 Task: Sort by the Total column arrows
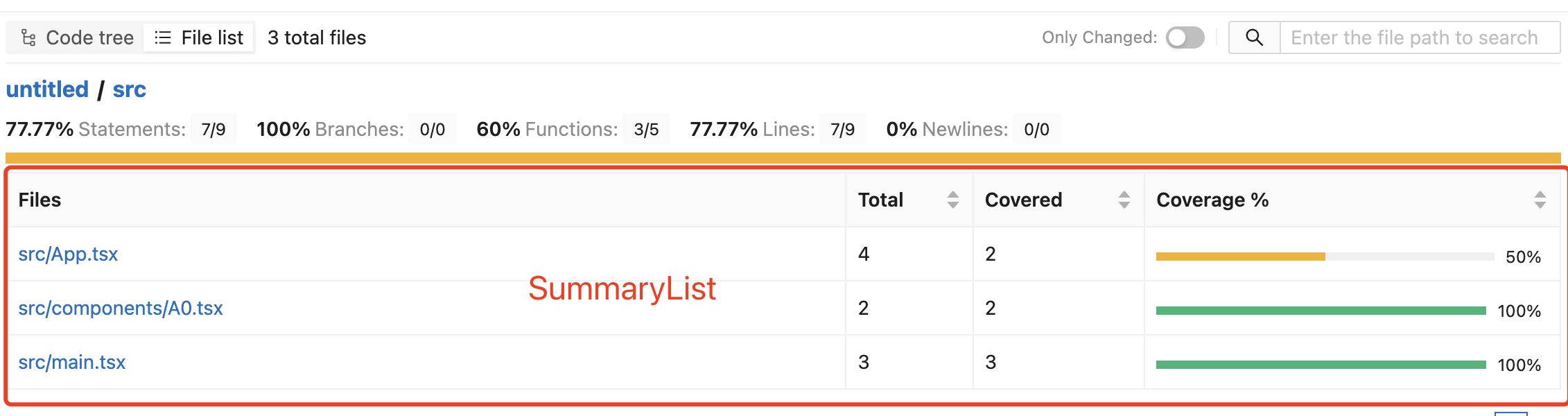[x=953, y=200]
